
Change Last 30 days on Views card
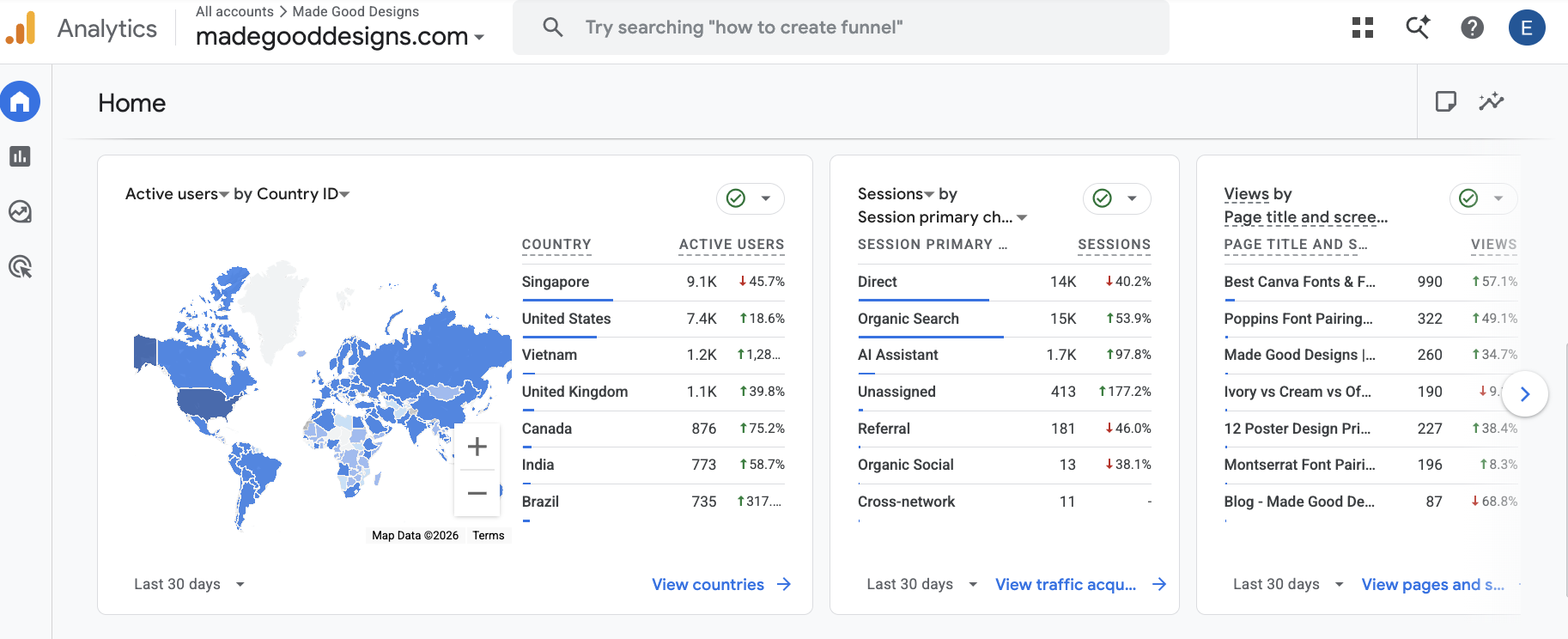click(1289, 584)
